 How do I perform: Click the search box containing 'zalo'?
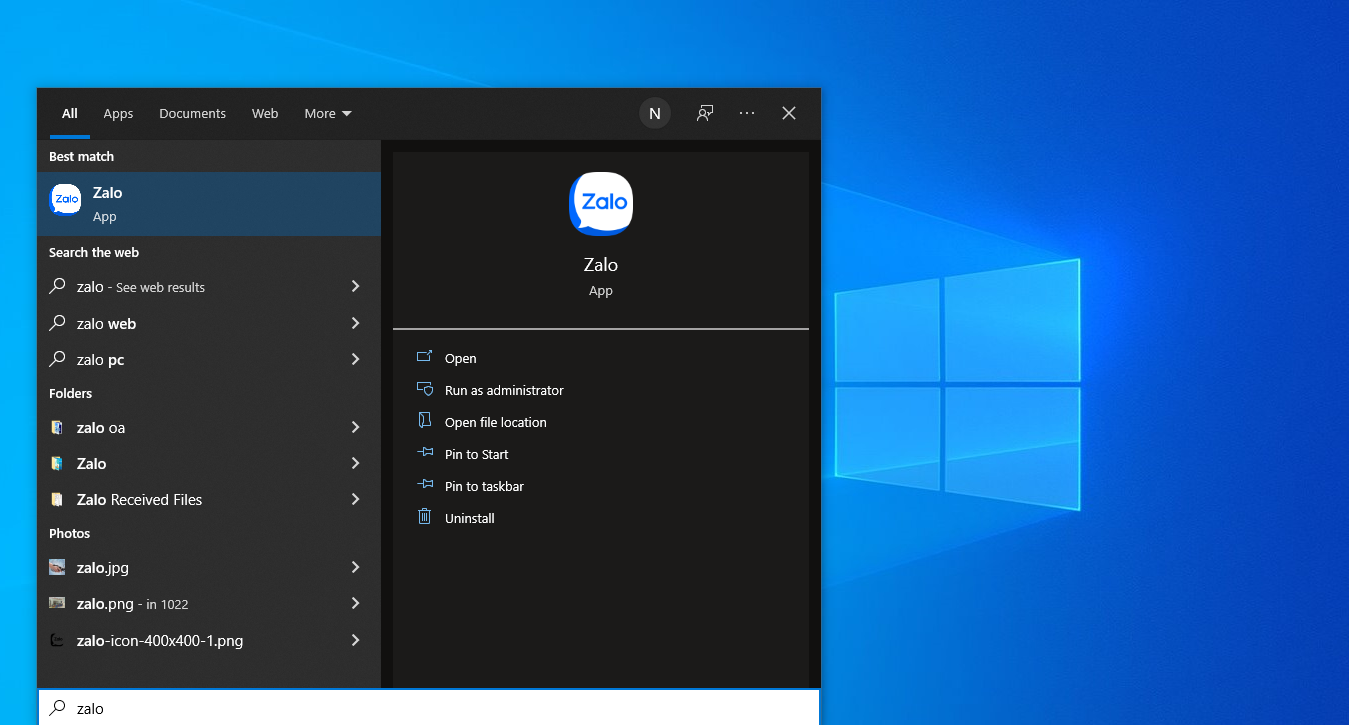click(429, 707)
